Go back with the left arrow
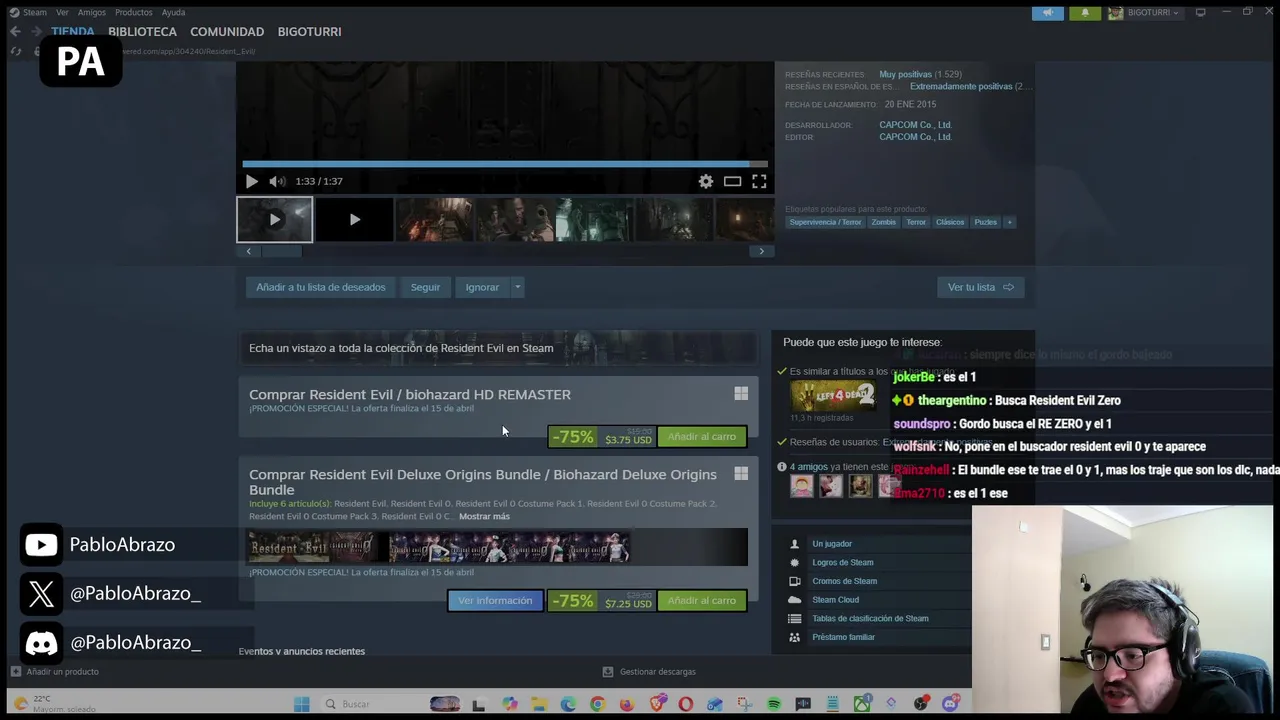This screenshot has width=1280, height=720. click(15, 32)
